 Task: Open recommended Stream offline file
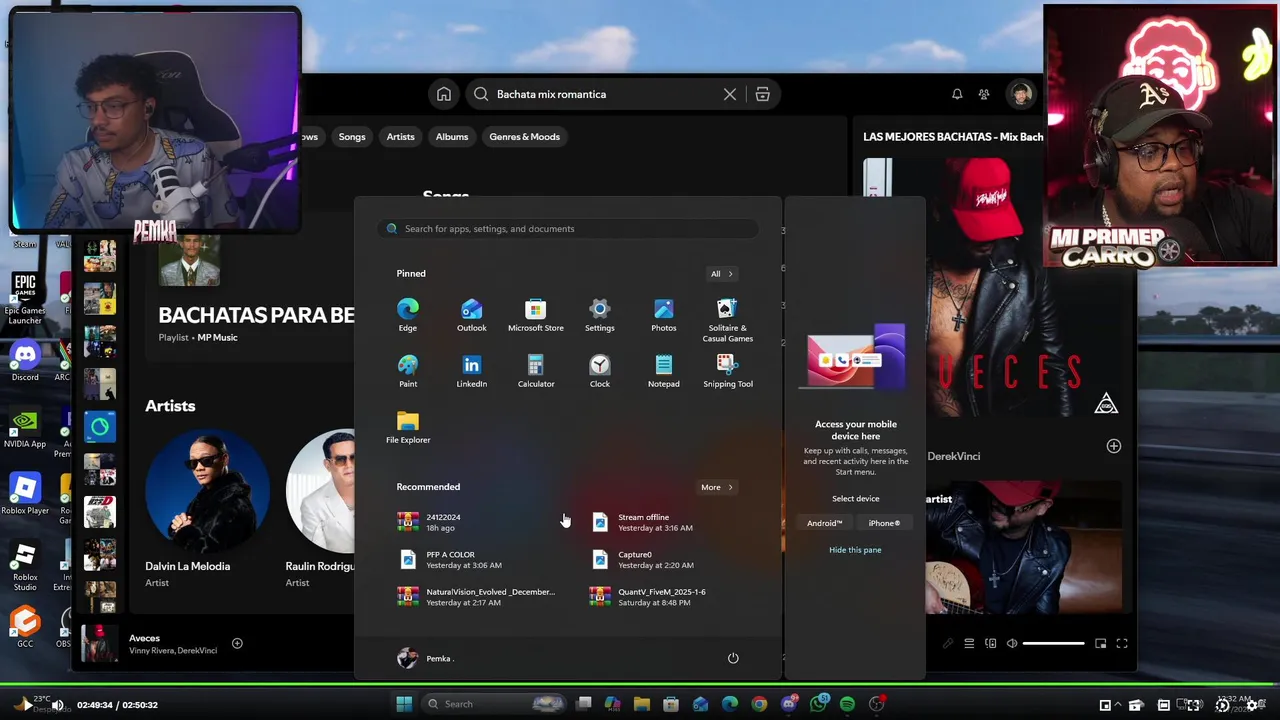[x=668, y=522]
